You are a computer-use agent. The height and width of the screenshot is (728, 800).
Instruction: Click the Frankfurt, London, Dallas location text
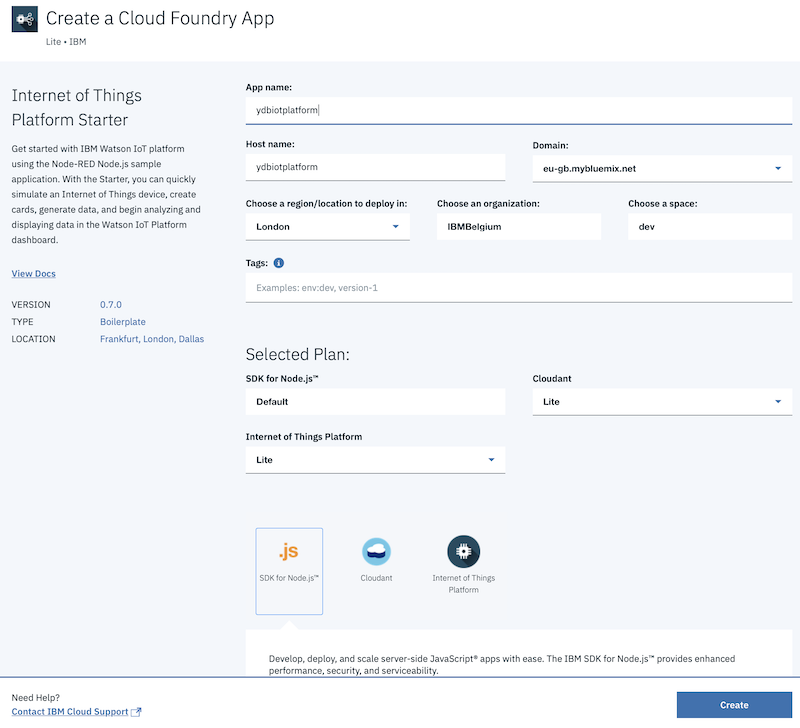coord(152,339)
